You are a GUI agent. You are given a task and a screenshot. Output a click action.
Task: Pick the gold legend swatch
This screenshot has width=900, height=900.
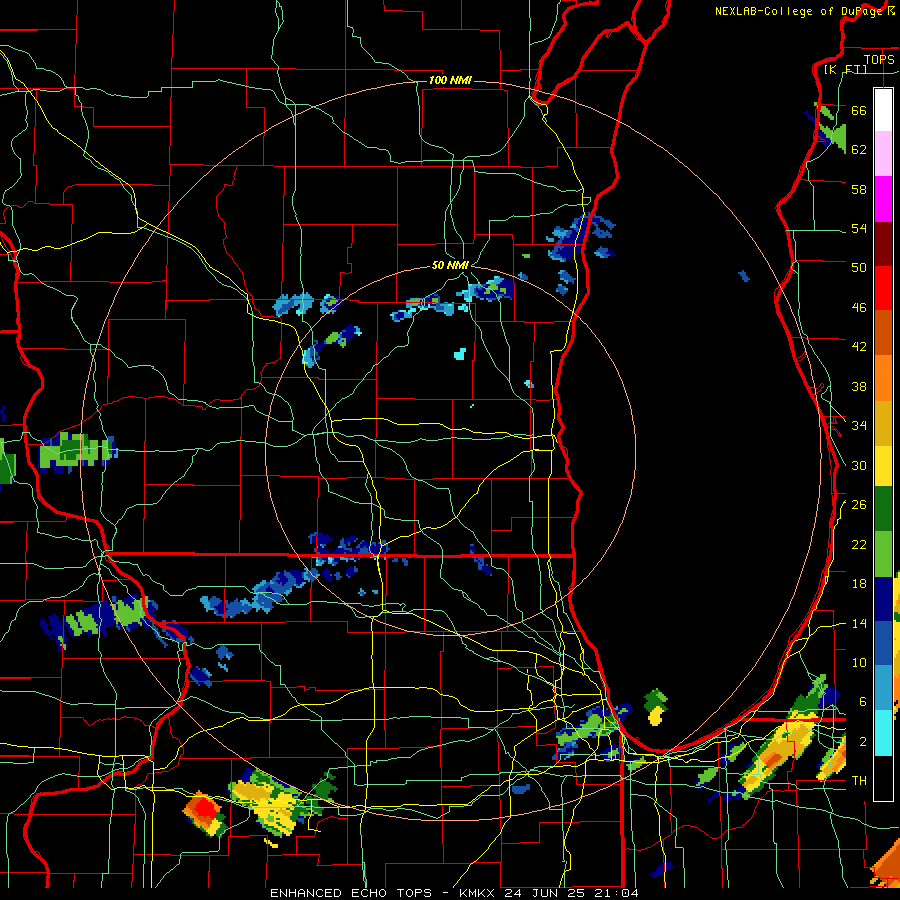tap(883, 424)
